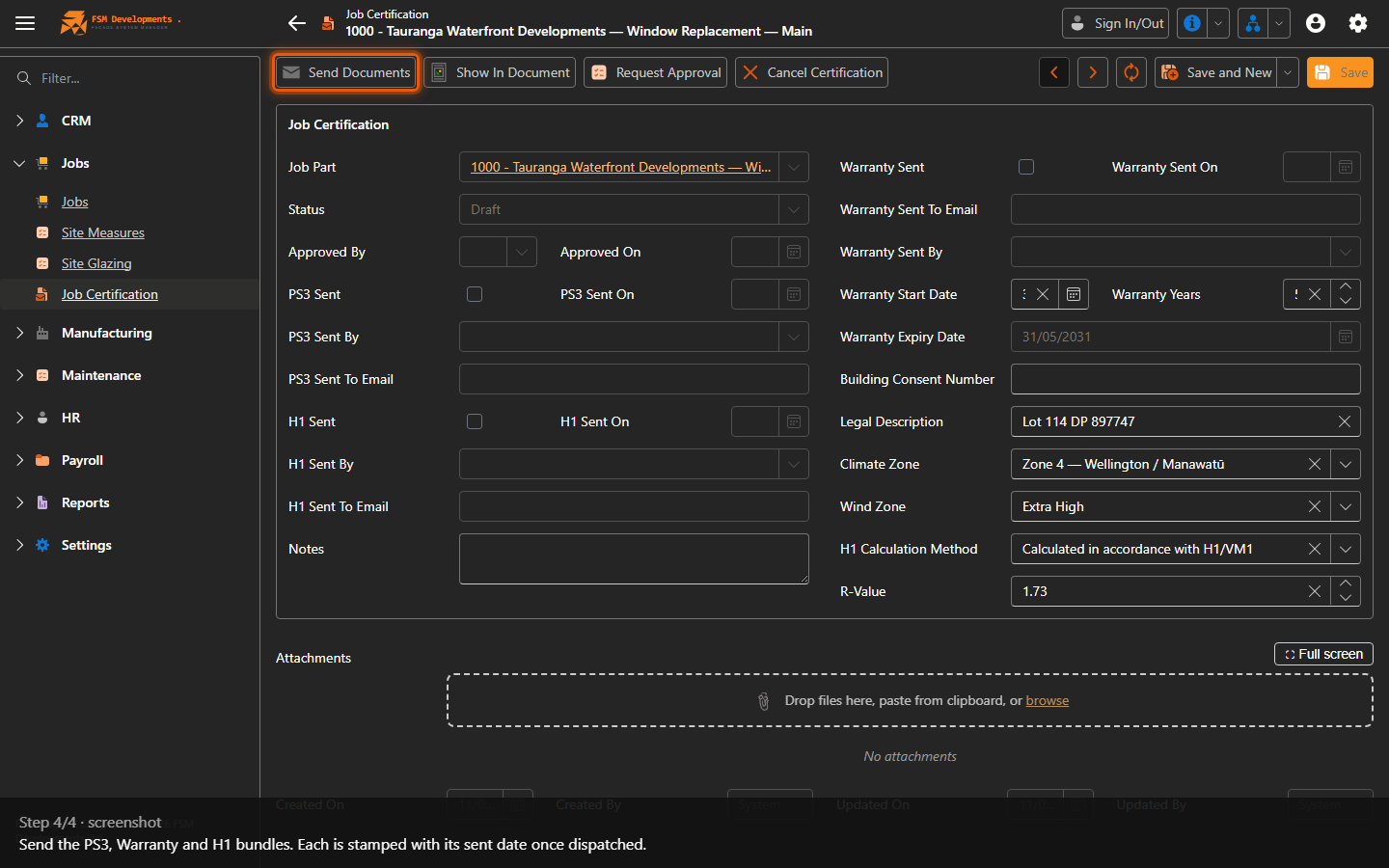Open the hamburger main menu
The width and height of the screenshot is (1389, 868).
point(25,23)
